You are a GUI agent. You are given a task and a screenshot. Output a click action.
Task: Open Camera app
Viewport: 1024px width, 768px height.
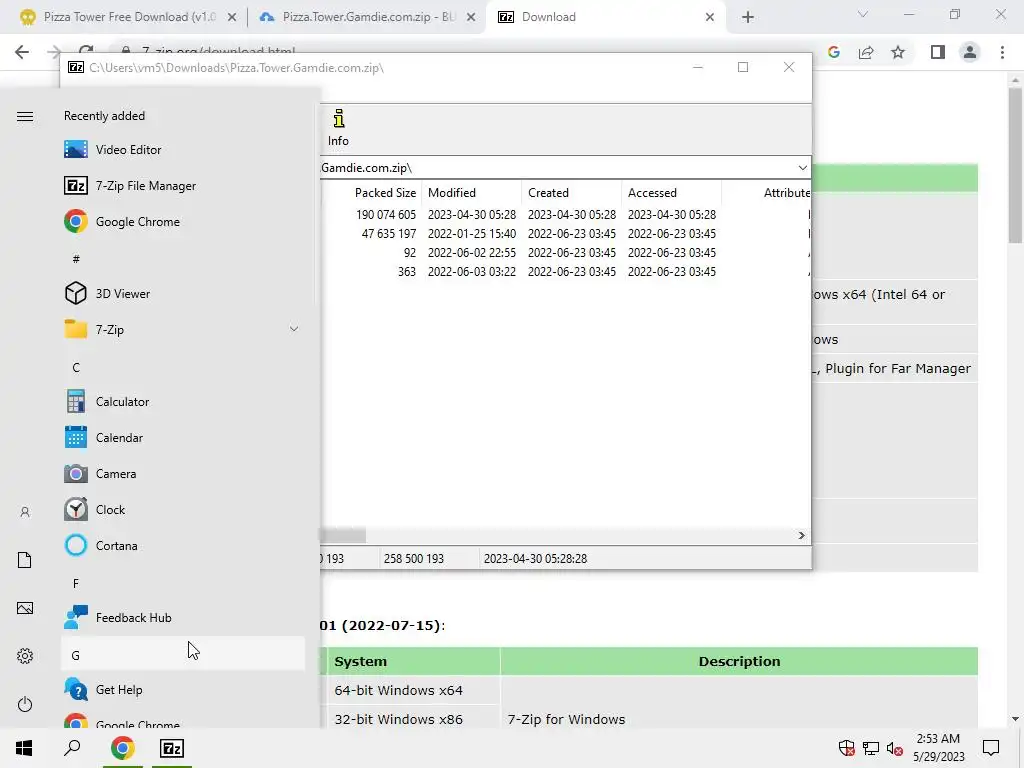coord(183,473)
